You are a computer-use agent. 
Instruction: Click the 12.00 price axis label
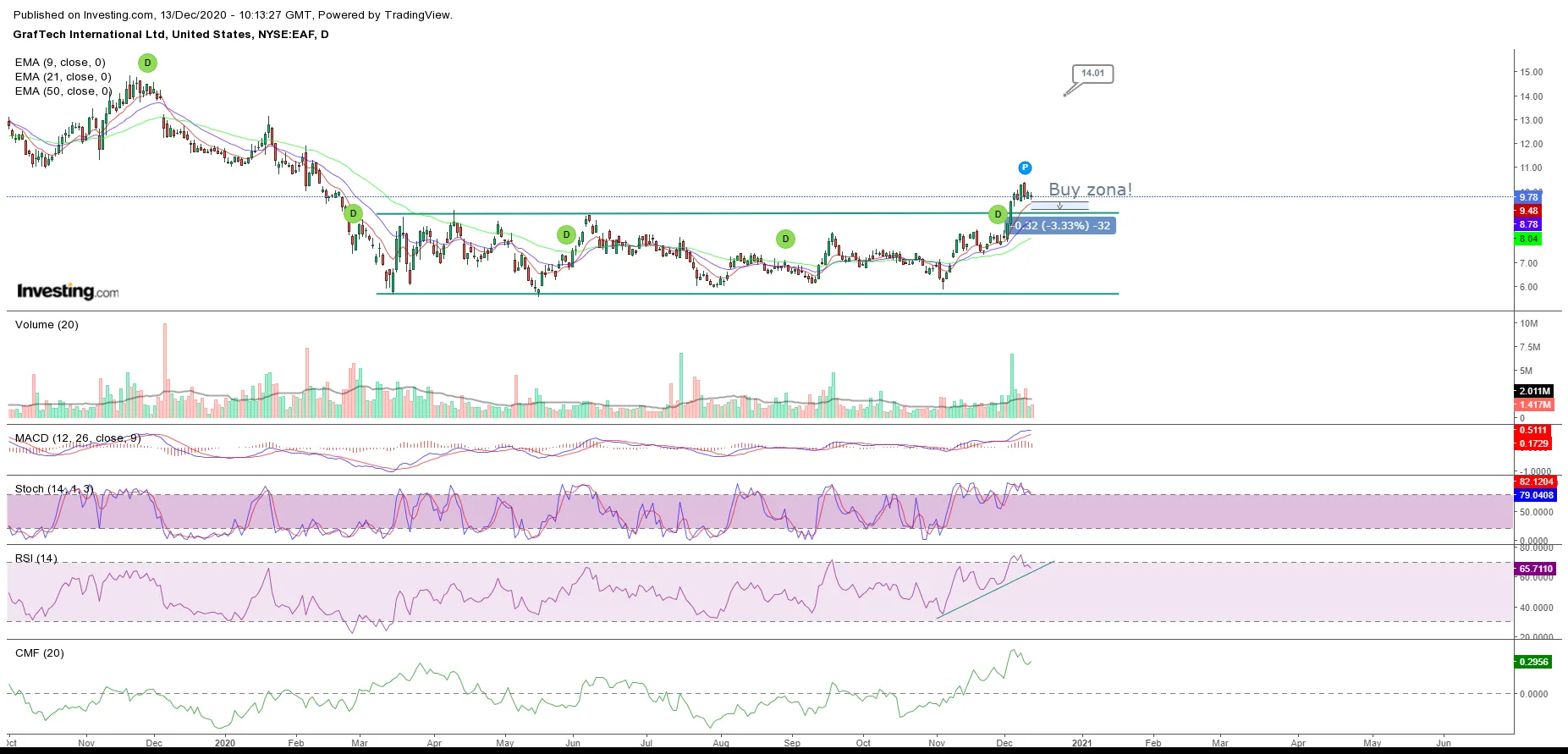pyautogui.click(x=1531, y=144)
